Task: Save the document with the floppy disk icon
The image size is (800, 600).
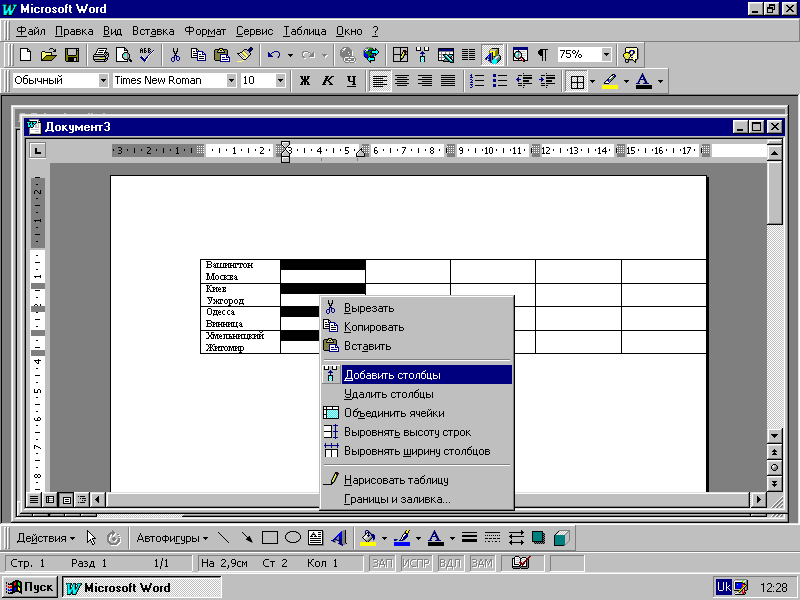Action: [72, 55]
